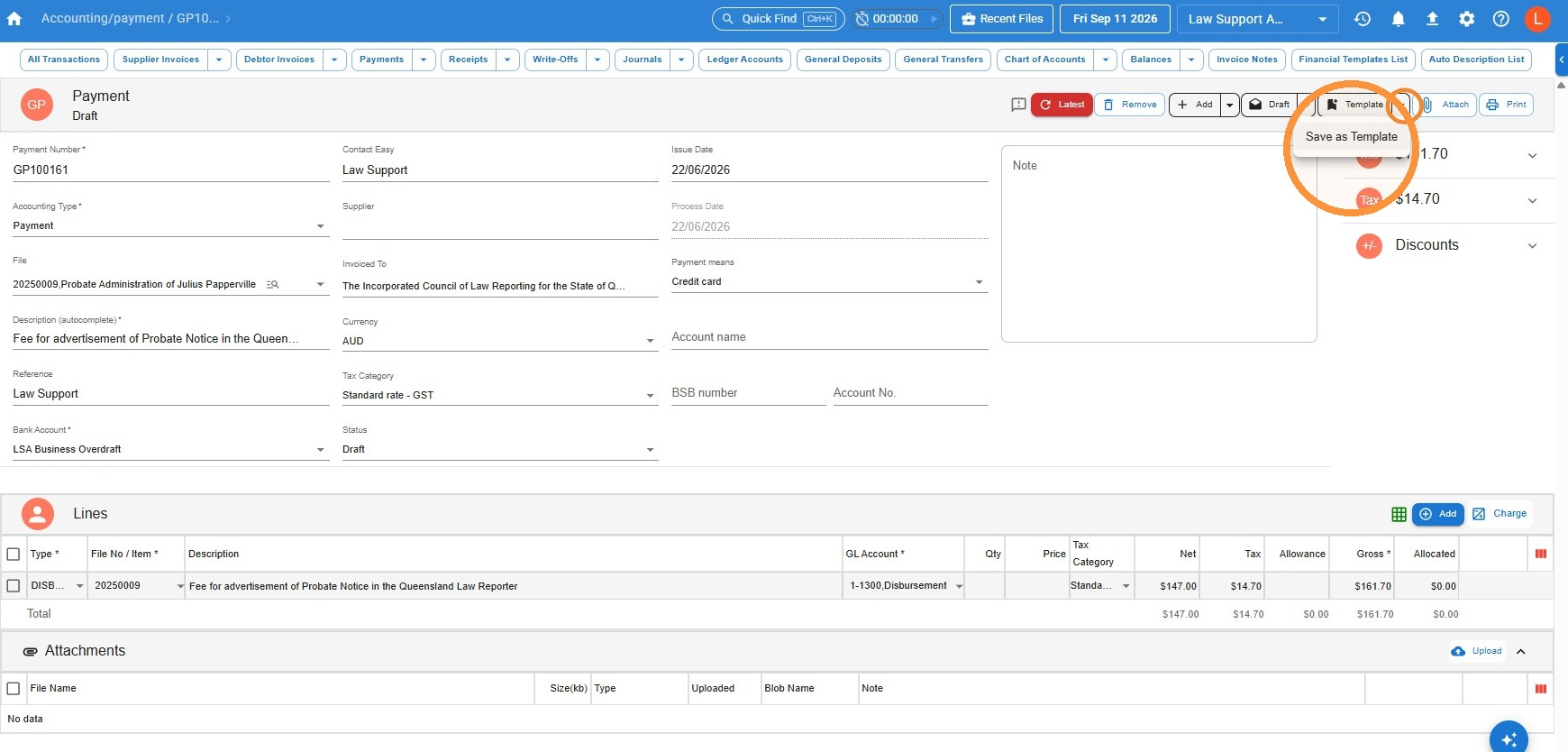Upload an attachment
This screenshot has width=1568, height=752.
[1477, 651]
